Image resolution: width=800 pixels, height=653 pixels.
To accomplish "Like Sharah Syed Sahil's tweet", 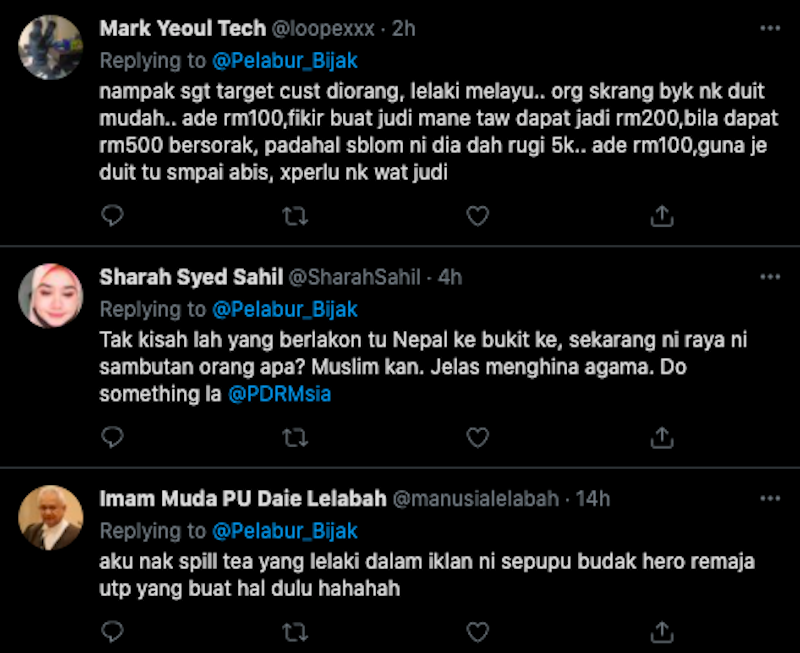I will click(x=478, y=437).
